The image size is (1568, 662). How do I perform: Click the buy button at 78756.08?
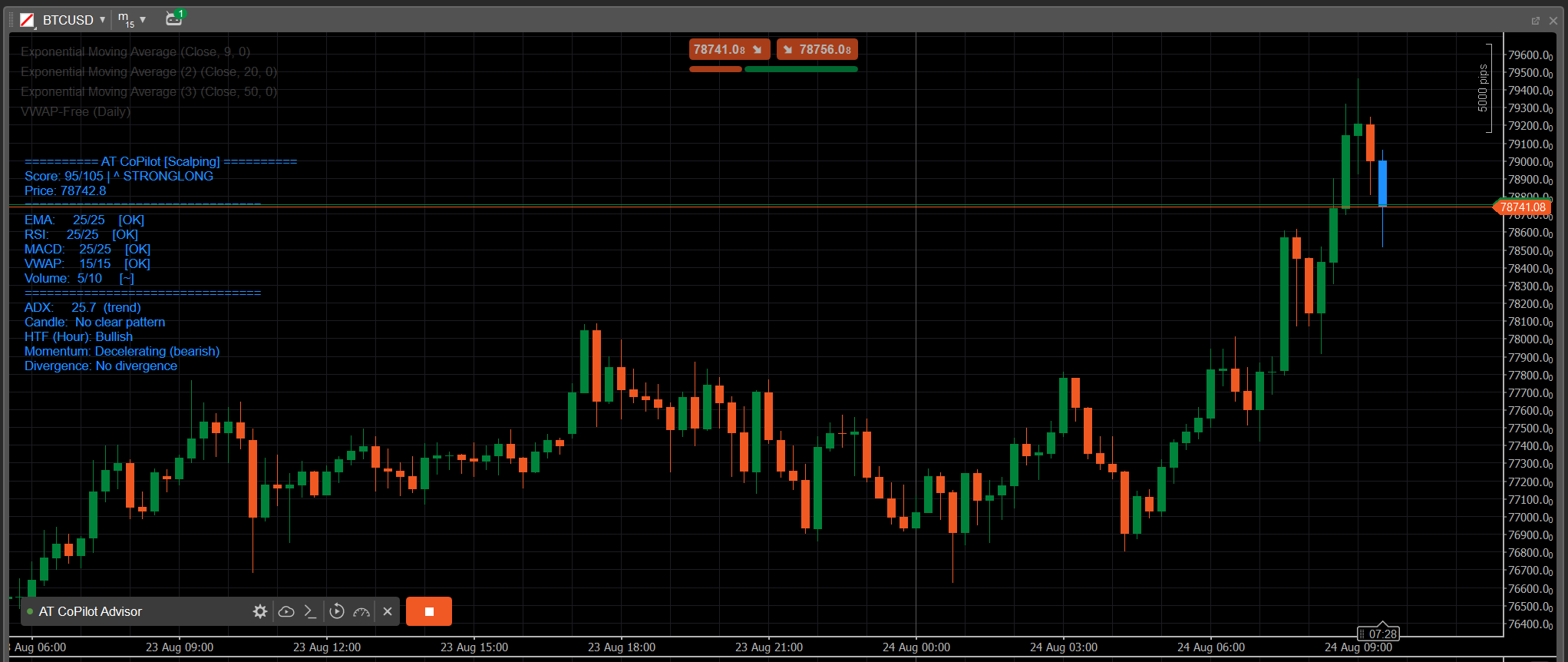[x=817, y=49]
